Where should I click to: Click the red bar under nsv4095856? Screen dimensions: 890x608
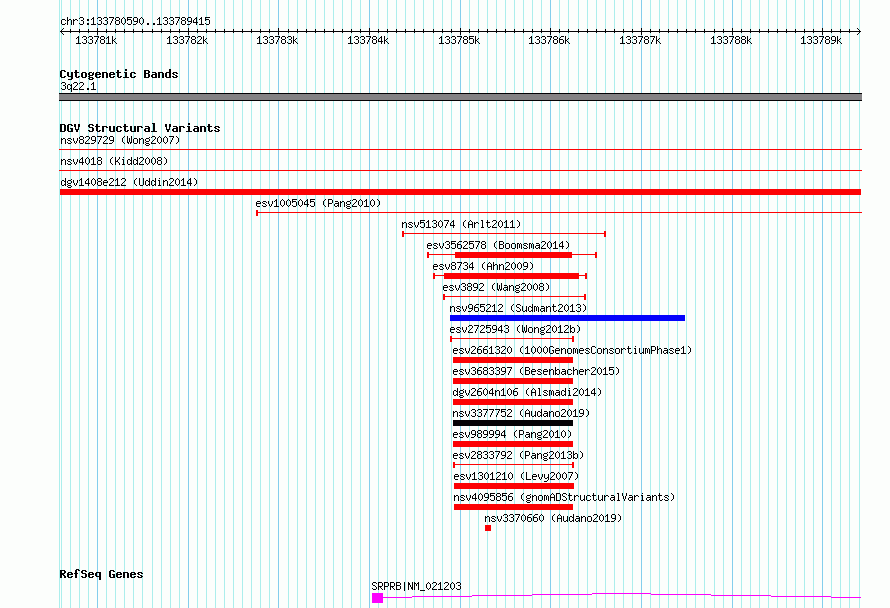[513, 507]
